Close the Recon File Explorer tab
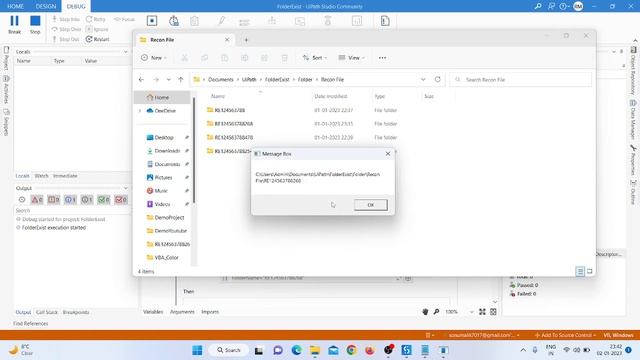This screenshot has height=360, width=640. pyautogui.click(x=227, y=40)
